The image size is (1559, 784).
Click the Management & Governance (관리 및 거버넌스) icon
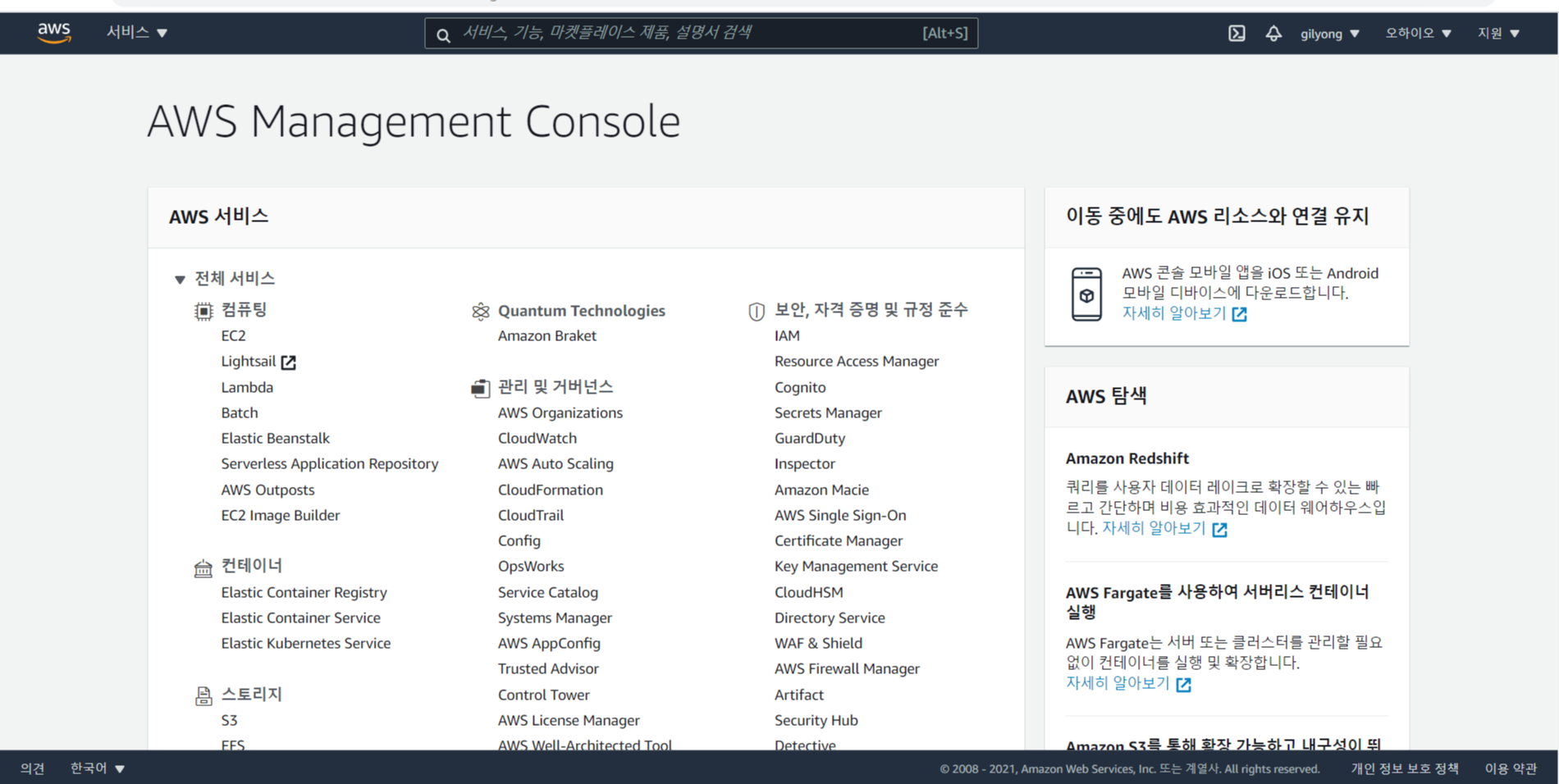coord(481,388)
